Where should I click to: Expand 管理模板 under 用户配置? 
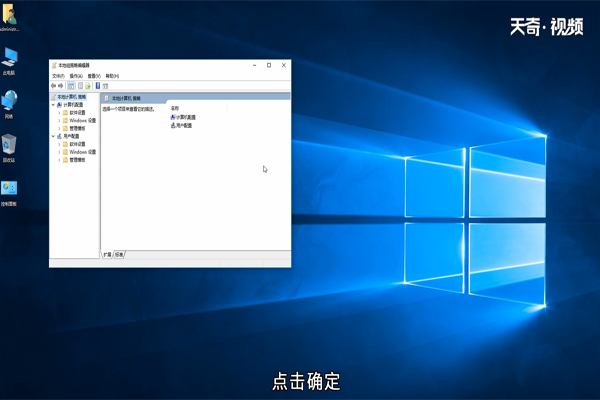pos(59,160)
